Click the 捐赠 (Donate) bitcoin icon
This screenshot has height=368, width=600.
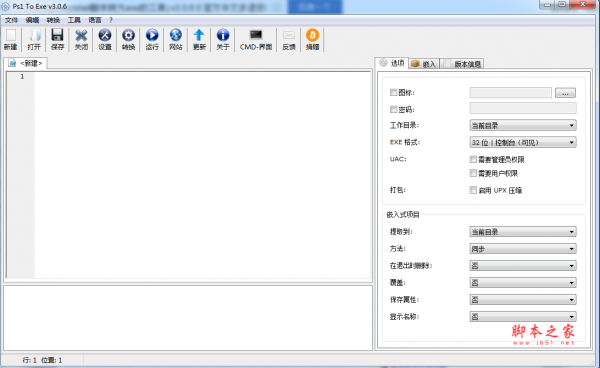tap(313, 40)
